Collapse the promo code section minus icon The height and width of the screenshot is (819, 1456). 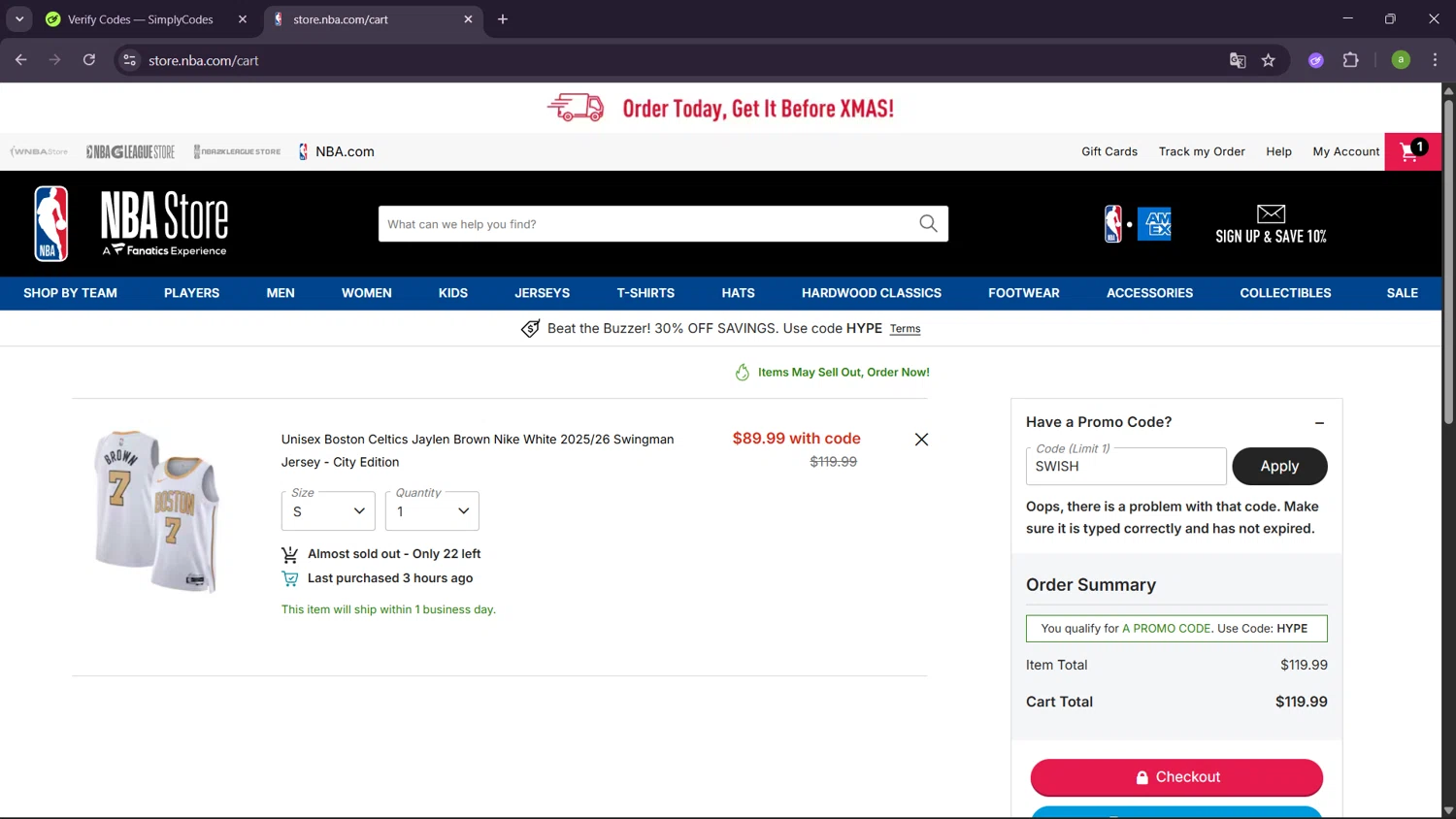[1319, 423]
